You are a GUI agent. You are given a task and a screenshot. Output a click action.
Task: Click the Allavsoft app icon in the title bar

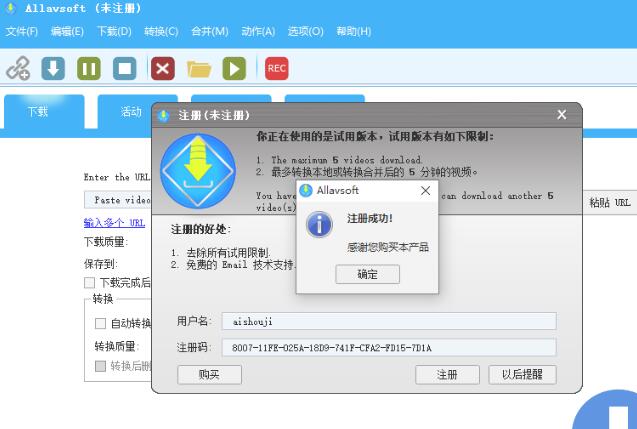pyautogui.click(x=11, y=8)
